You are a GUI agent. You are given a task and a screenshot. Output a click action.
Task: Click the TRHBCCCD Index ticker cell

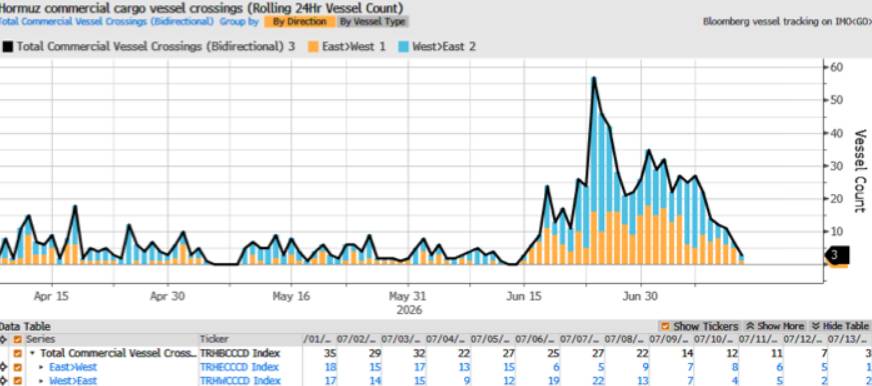240,353
